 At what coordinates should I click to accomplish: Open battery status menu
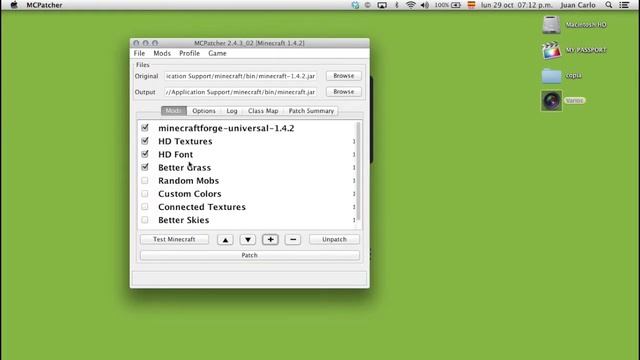pyautogui.click(x=448, y=5)
